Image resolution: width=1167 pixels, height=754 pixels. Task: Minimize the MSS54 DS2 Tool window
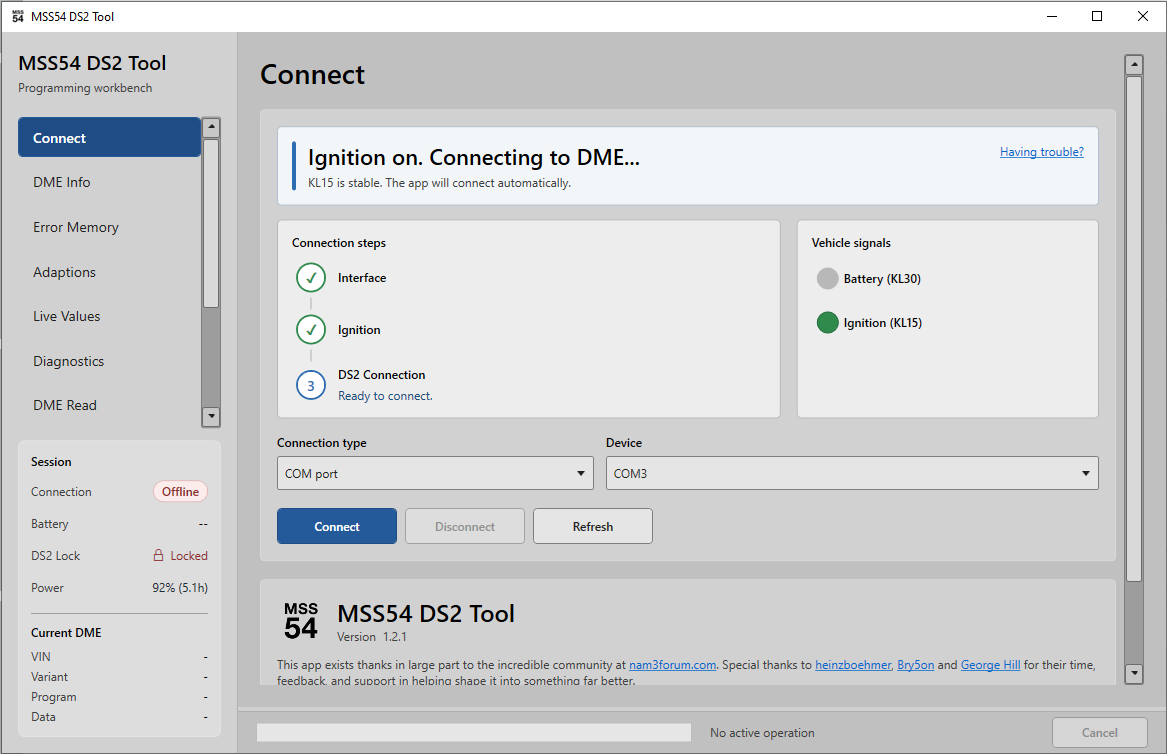pos(1052,16)
